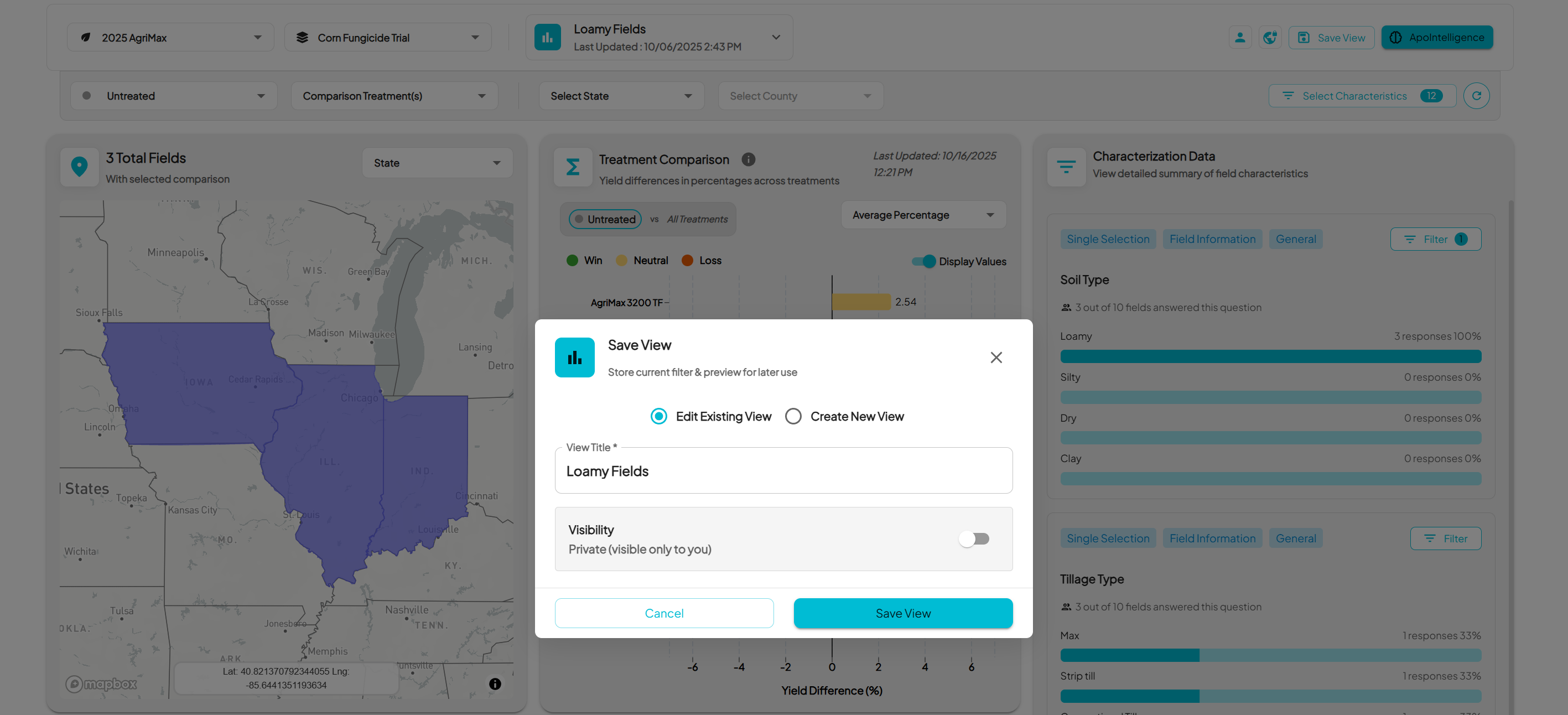This screenshot has height=715, width=1568.
Task: Close the Save View dialog
Action: (996, 357)
